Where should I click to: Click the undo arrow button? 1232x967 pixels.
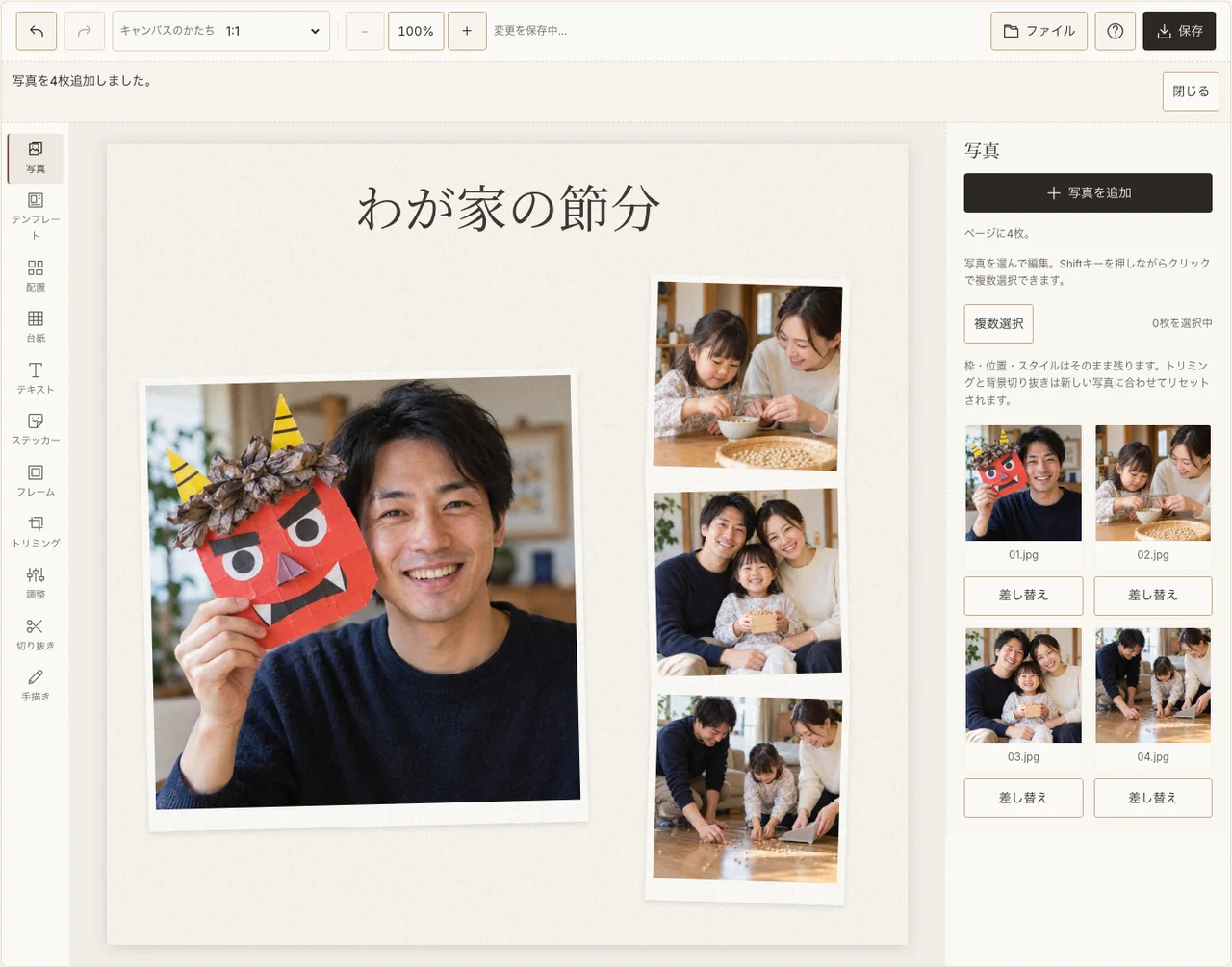(x=37, y=31)
